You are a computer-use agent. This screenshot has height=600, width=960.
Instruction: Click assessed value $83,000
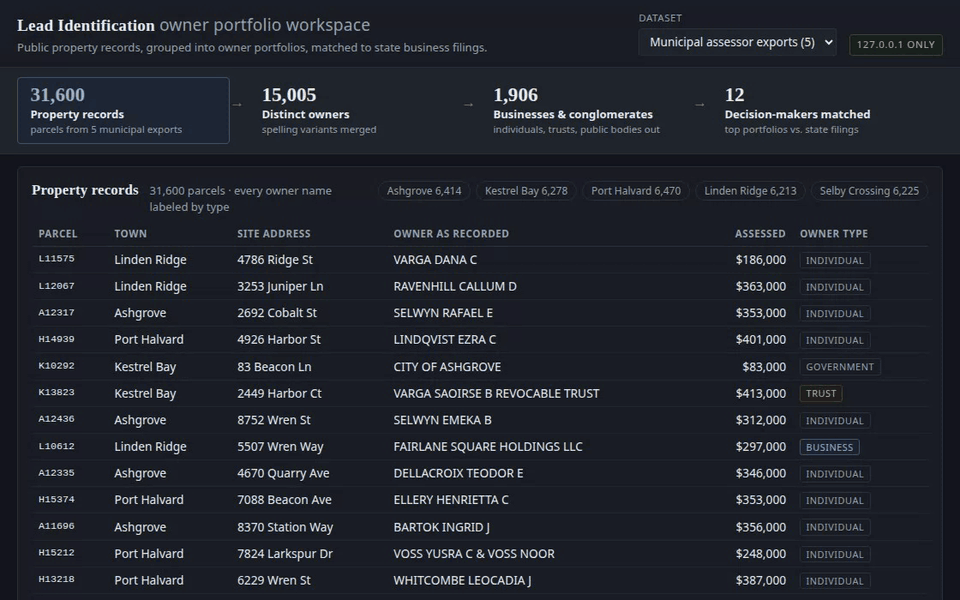[764, 367]
